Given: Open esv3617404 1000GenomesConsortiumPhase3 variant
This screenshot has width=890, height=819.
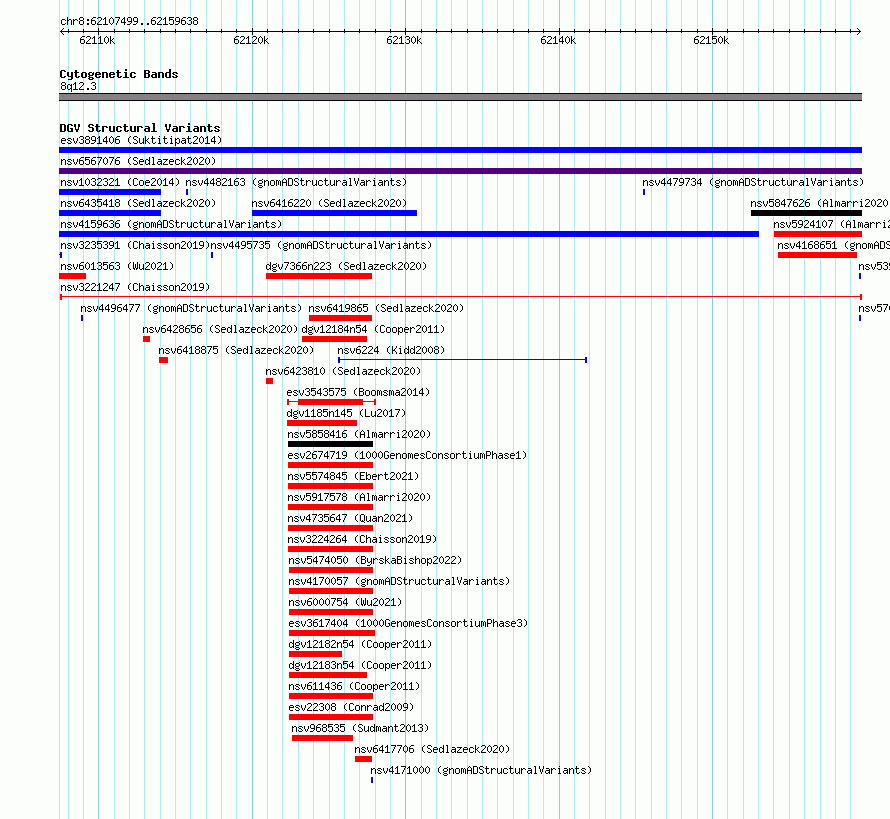Looking at the screenshot, I should (408, 623).
